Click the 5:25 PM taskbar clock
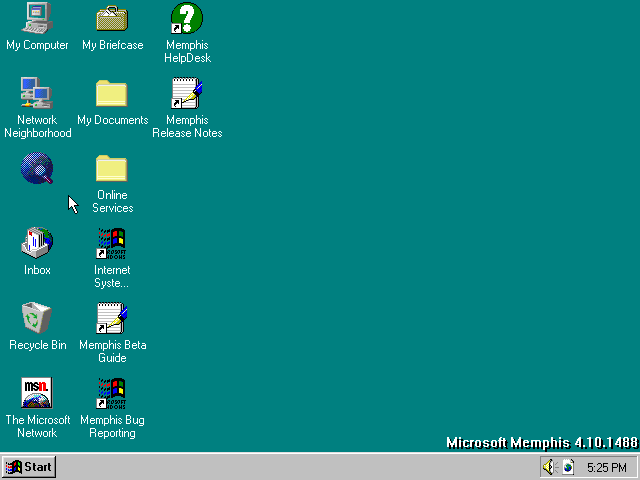This screenshot has width=640, height=480. [607, 467]
